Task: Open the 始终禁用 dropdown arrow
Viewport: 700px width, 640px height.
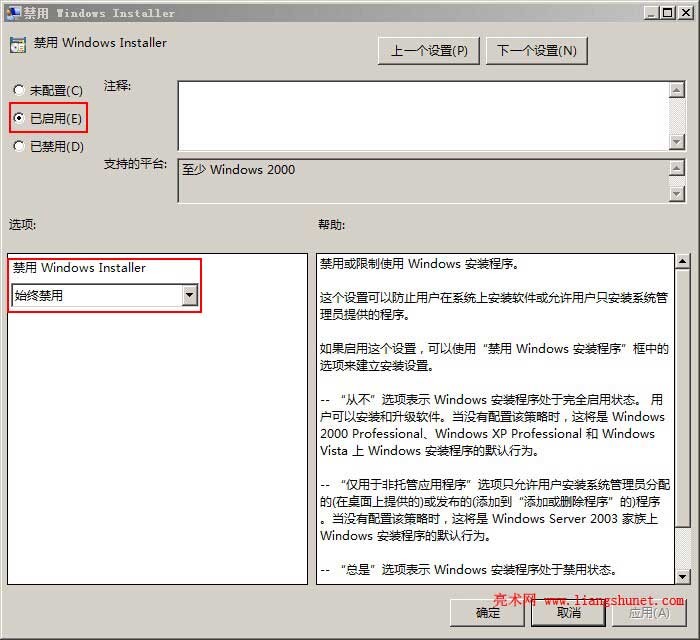Action: point(190,295)
